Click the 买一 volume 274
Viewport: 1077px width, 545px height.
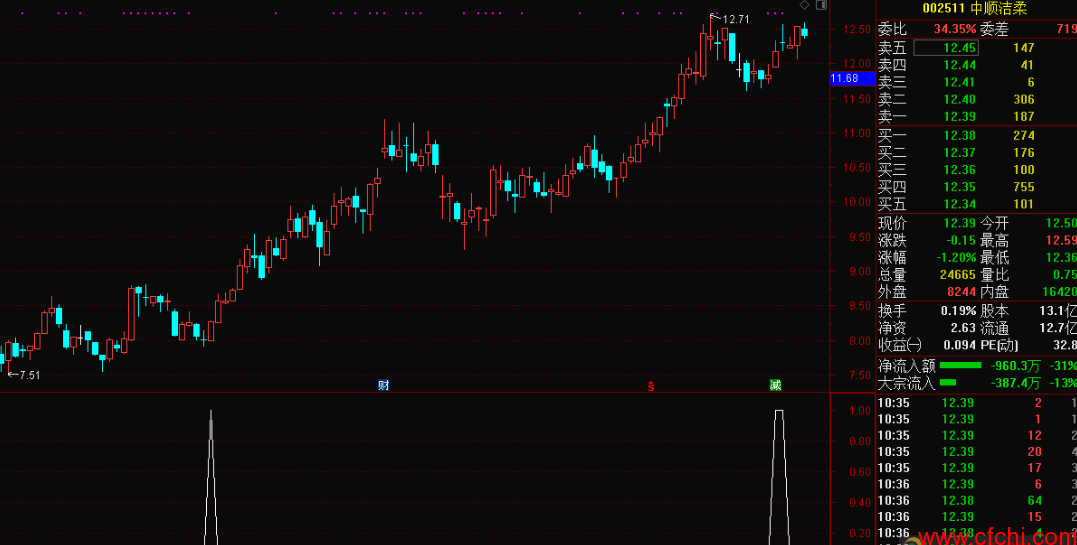pyautogui.click(x=1023, y=135)
